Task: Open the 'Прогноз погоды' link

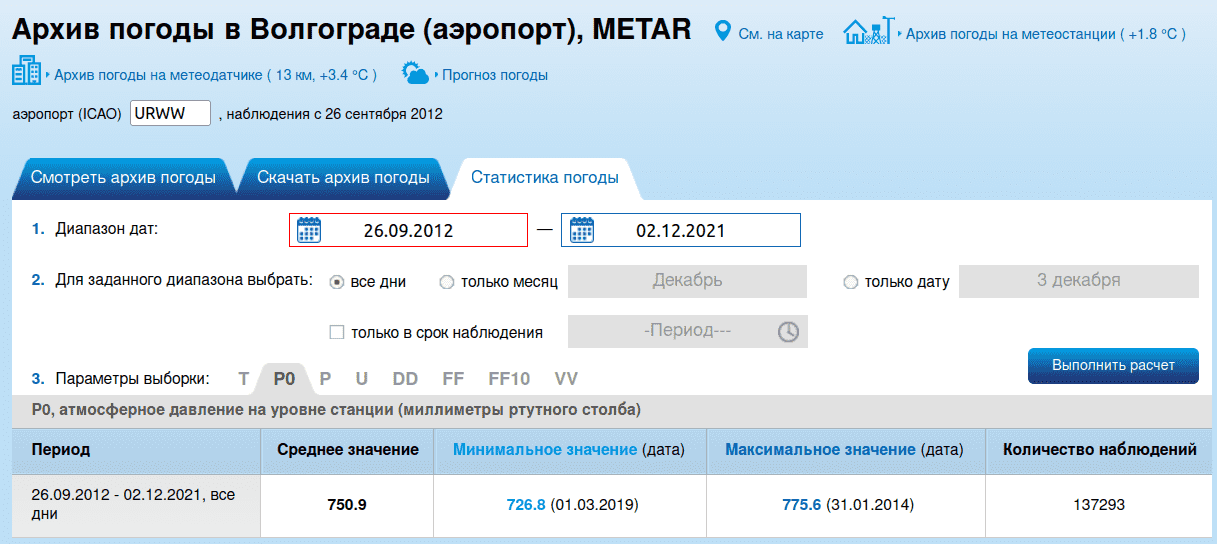Action: click(x=494, y=75)
